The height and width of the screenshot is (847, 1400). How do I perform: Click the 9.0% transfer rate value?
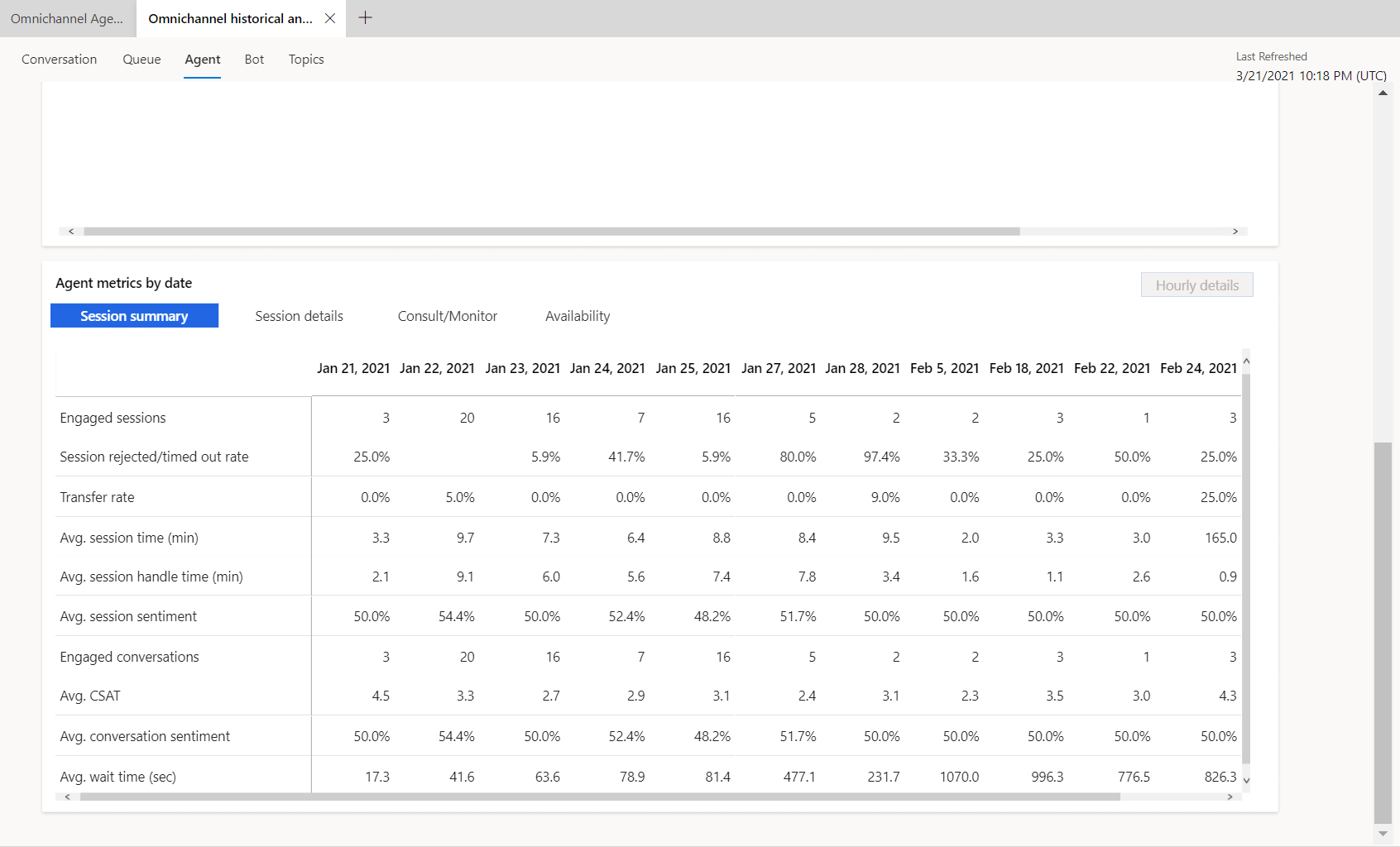885,497
